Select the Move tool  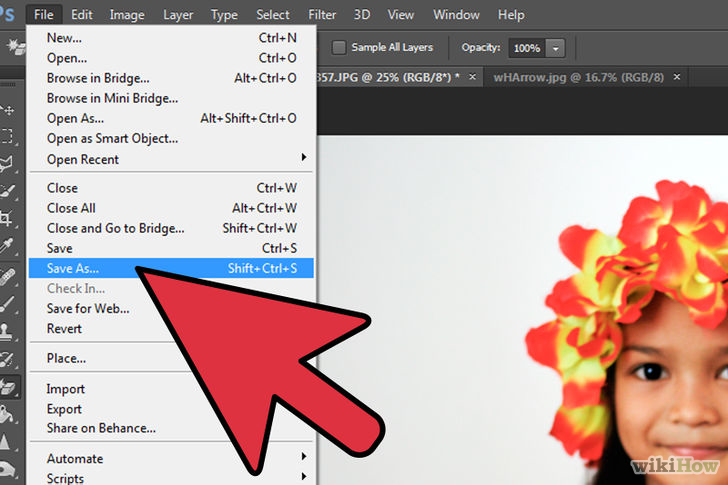coord(8,110)
